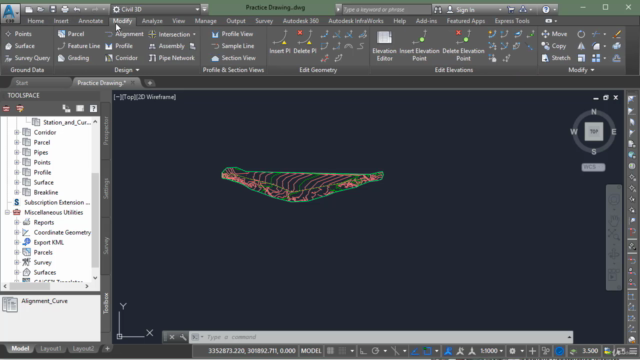Open Feature Line modify tools

(x=79, y=46)
